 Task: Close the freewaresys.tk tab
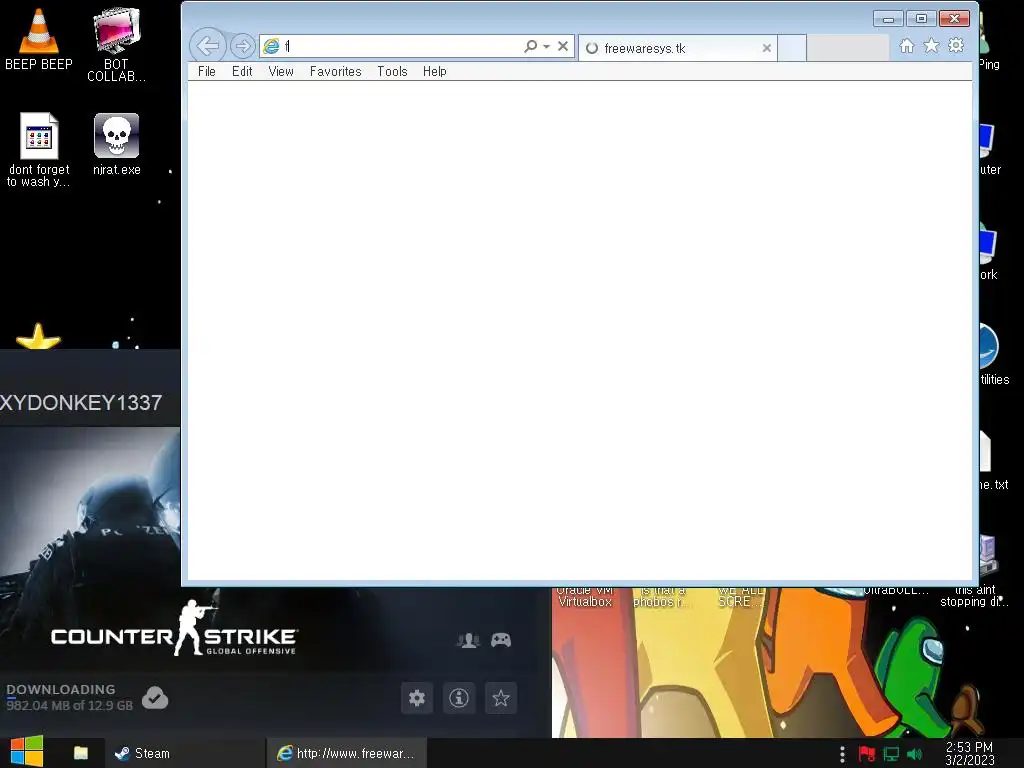[767, 48]
